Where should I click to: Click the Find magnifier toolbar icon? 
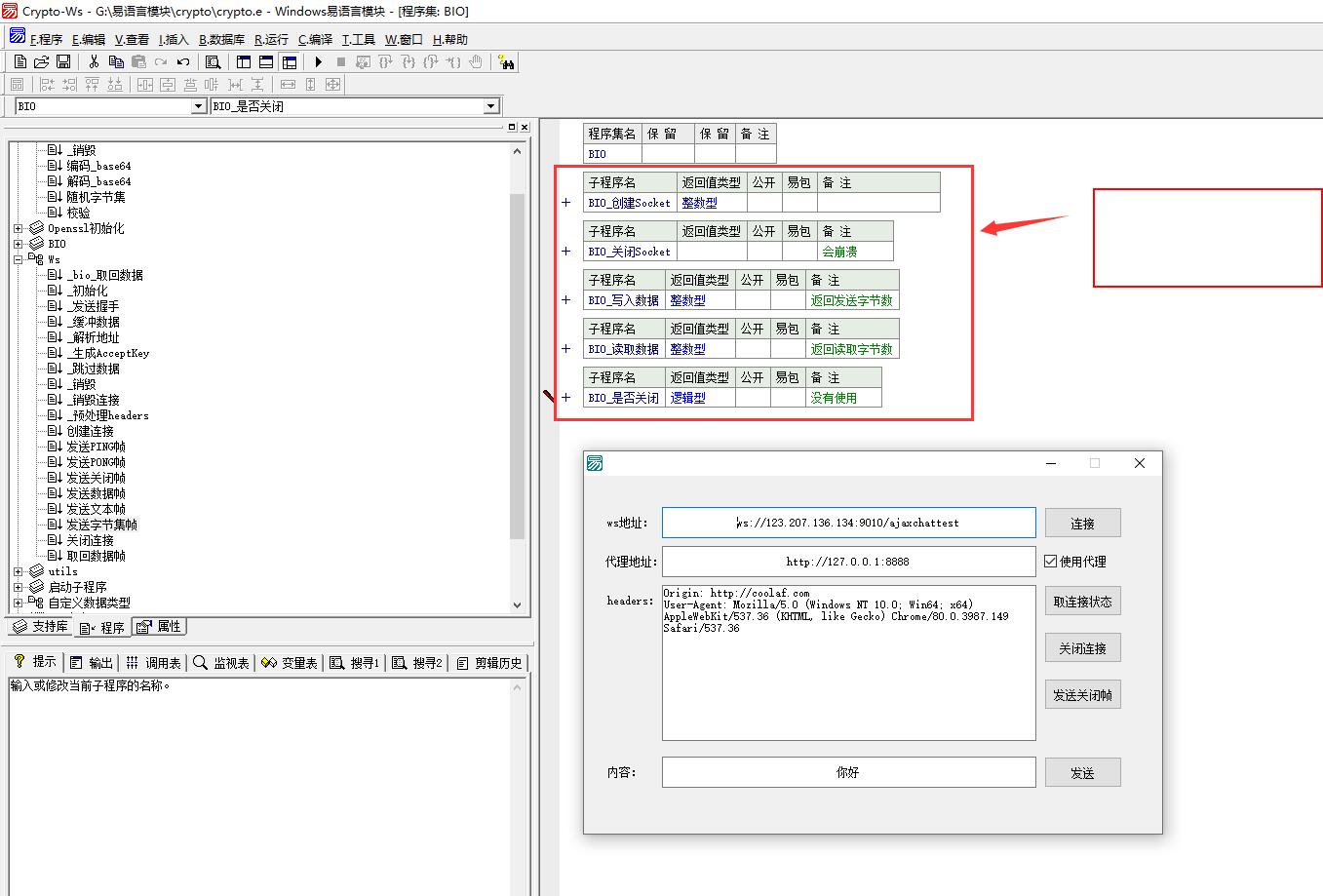tap(213, 61)
